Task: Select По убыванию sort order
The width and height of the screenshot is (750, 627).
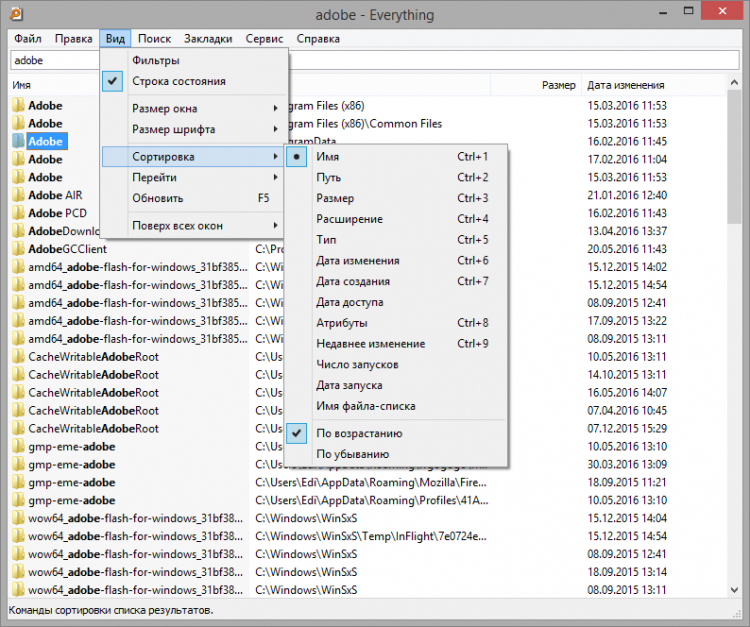Action: point(397,454)
